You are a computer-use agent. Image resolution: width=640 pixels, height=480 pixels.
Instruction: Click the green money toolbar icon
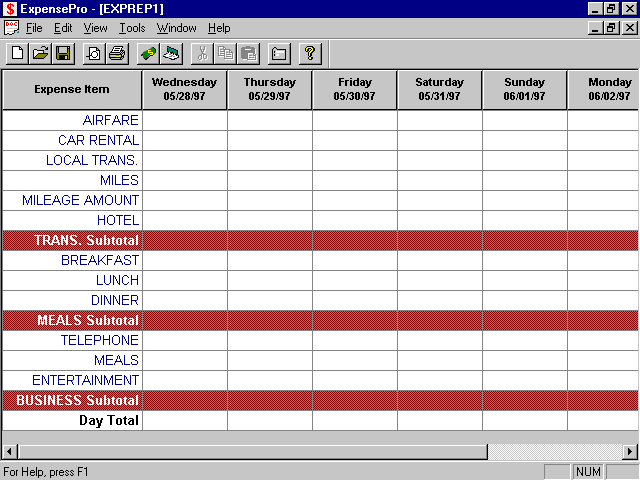(148, 53)
